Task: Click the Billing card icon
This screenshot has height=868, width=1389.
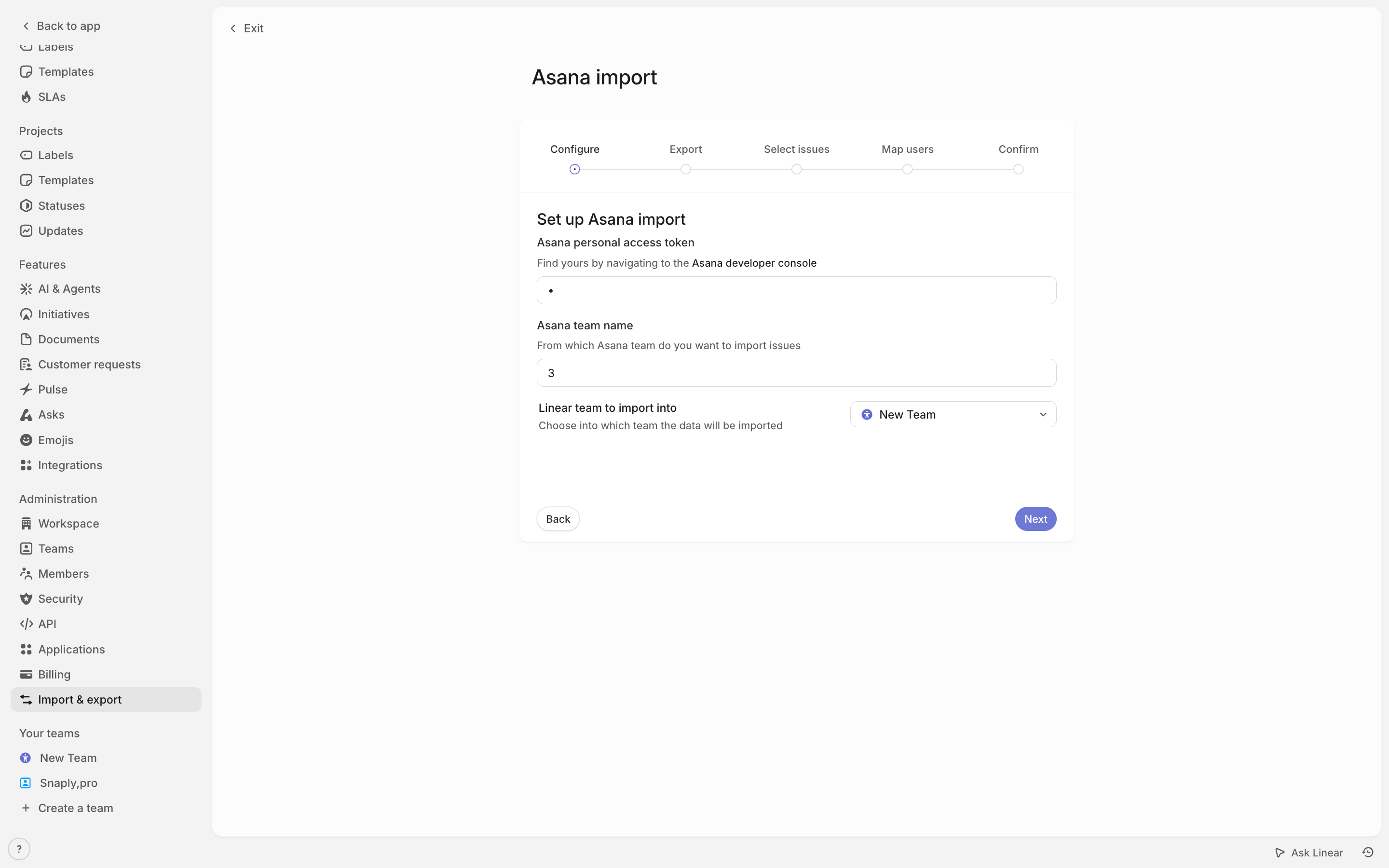Action: [26, 675]
